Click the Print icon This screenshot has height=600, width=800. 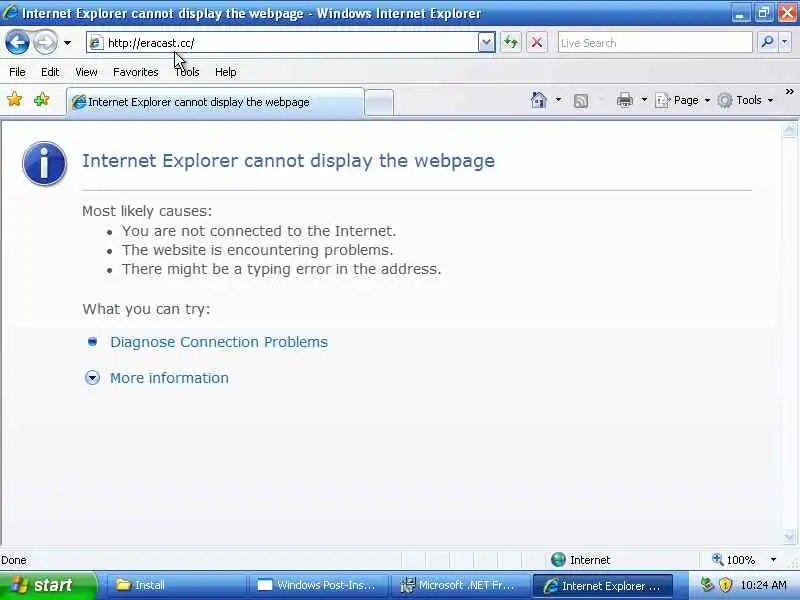coord(625,100)
